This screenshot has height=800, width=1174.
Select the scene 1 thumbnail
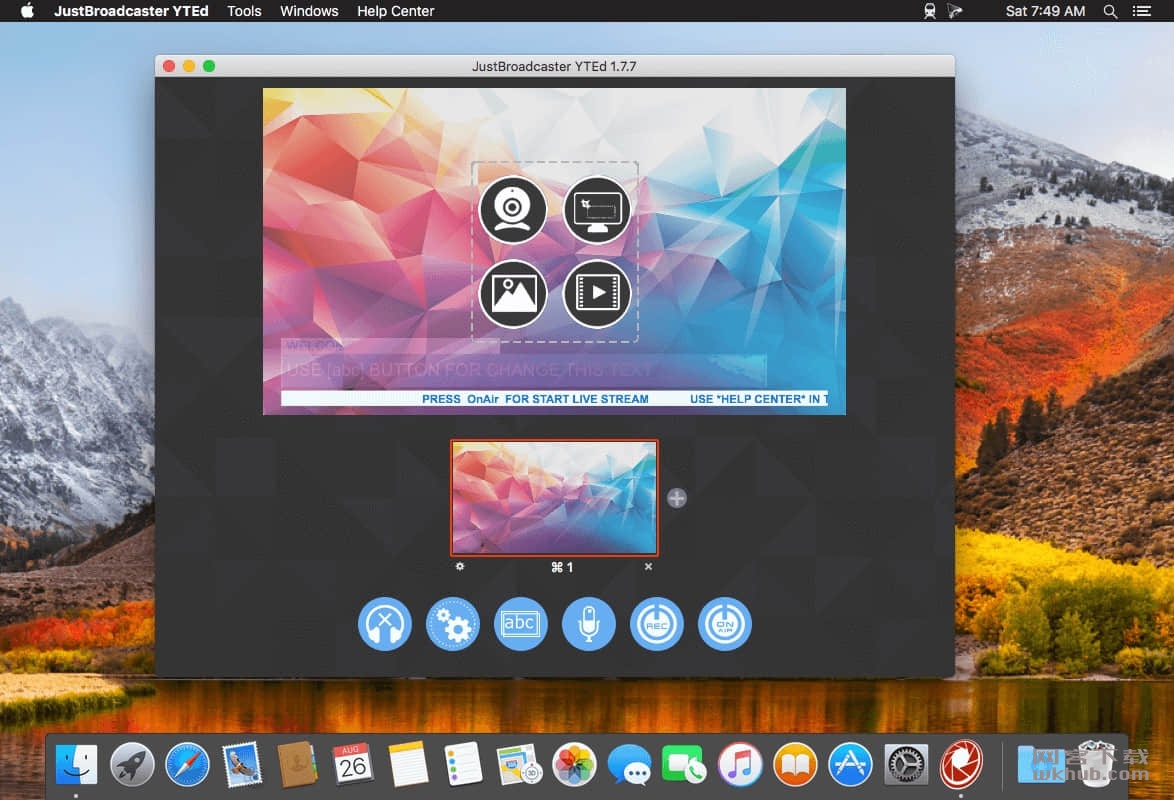click(554, 497)
